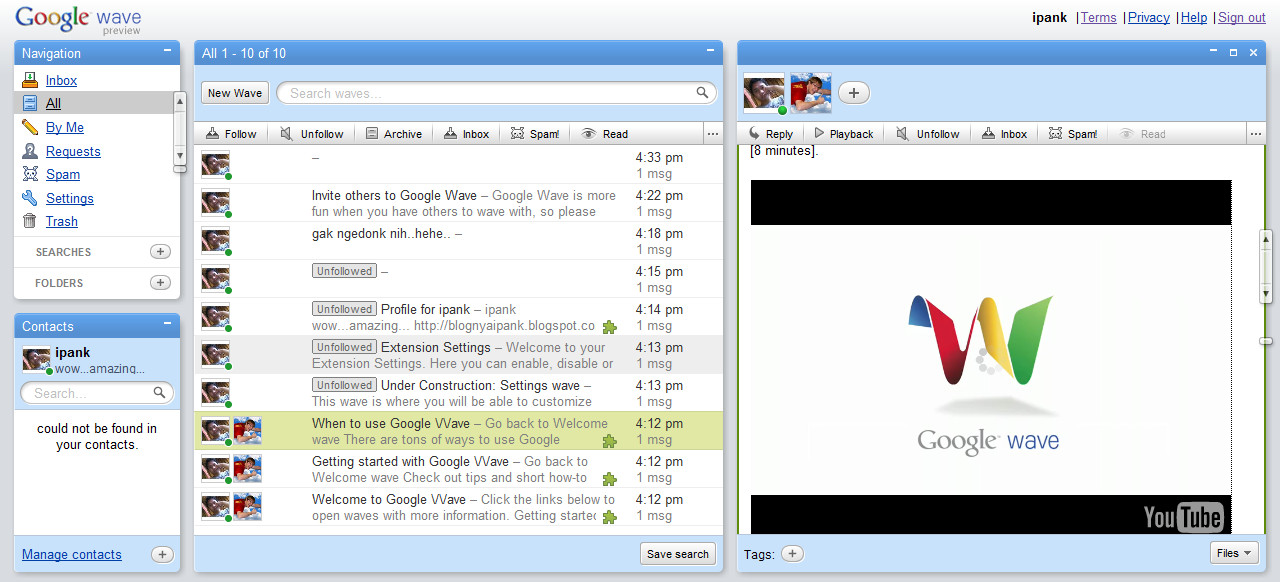Click the New Wave button

(235, 93)
